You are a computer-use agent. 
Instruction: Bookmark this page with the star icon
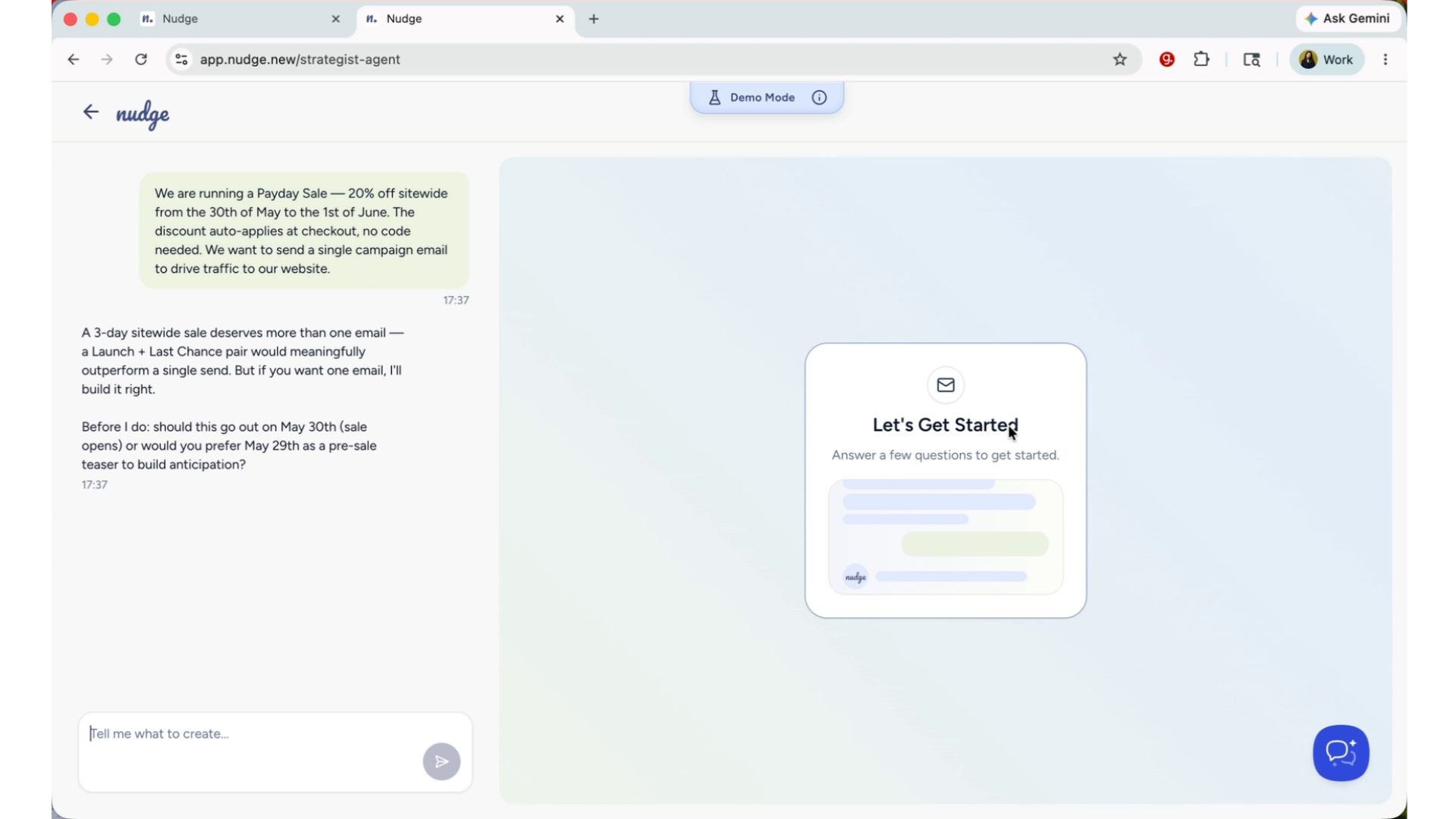[x=1120, y=59]
